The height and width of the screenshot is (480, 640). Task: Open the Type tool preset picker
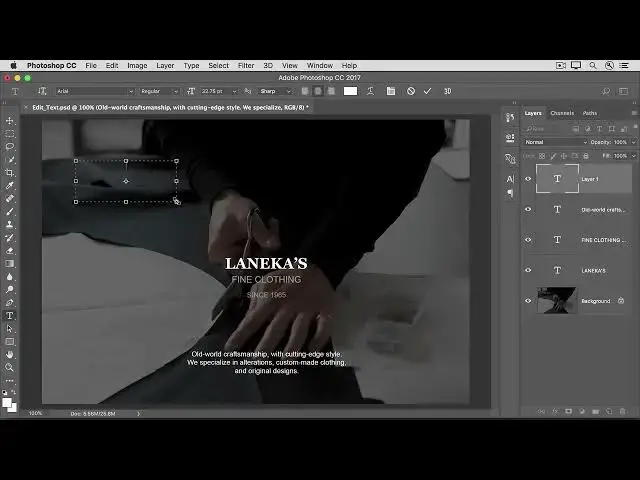(15, 91)
